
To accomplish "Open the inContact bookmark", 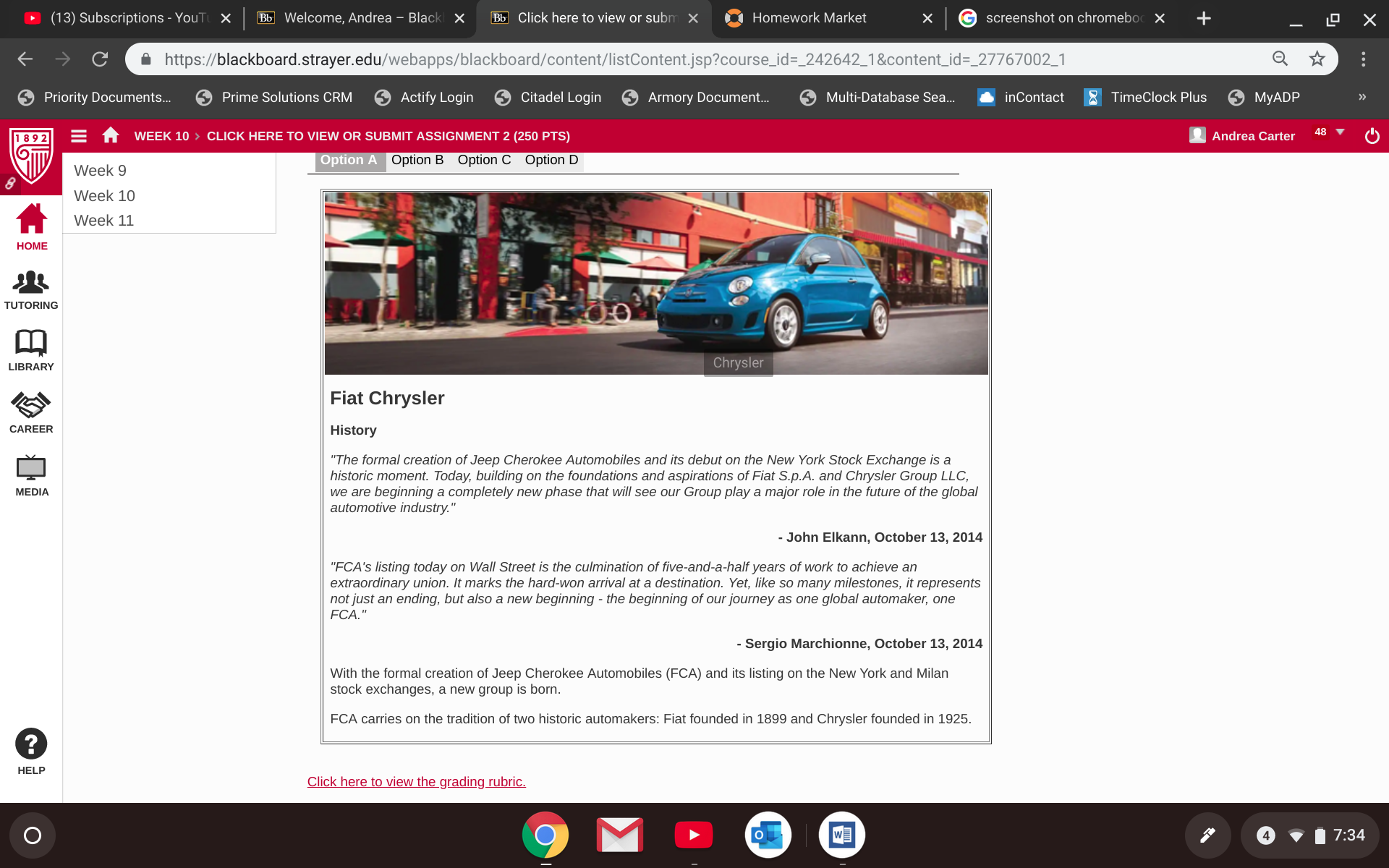I will (1021, 97).
